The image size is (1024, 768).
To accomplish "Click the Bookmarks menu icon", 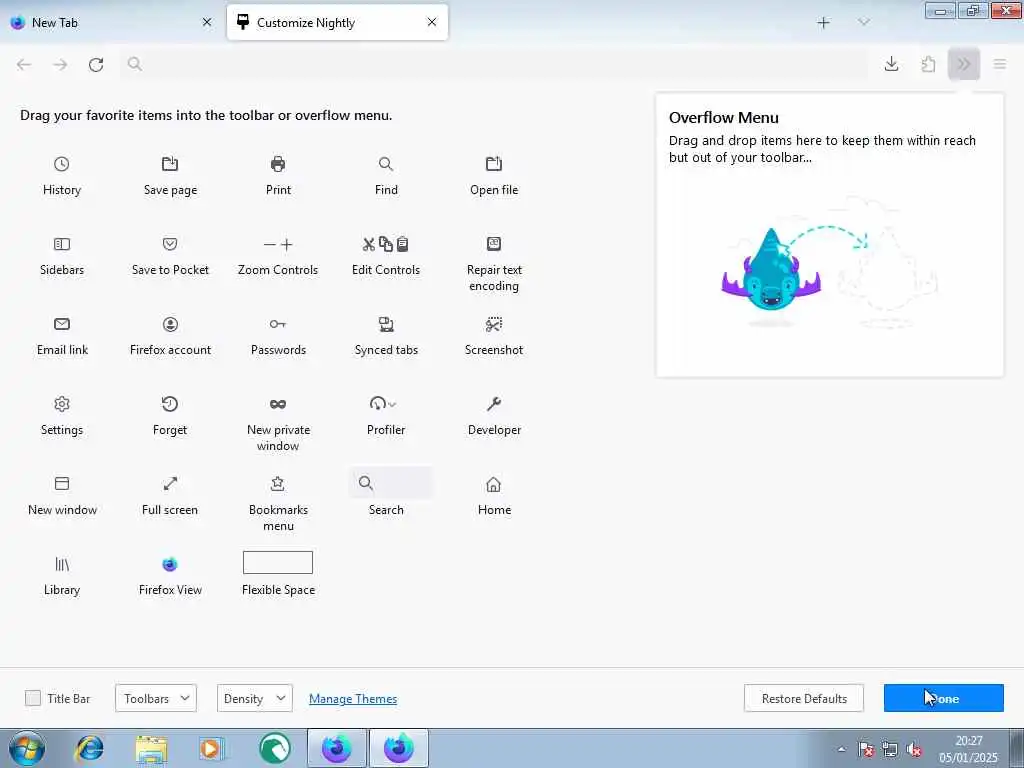I will coord(278,484).
